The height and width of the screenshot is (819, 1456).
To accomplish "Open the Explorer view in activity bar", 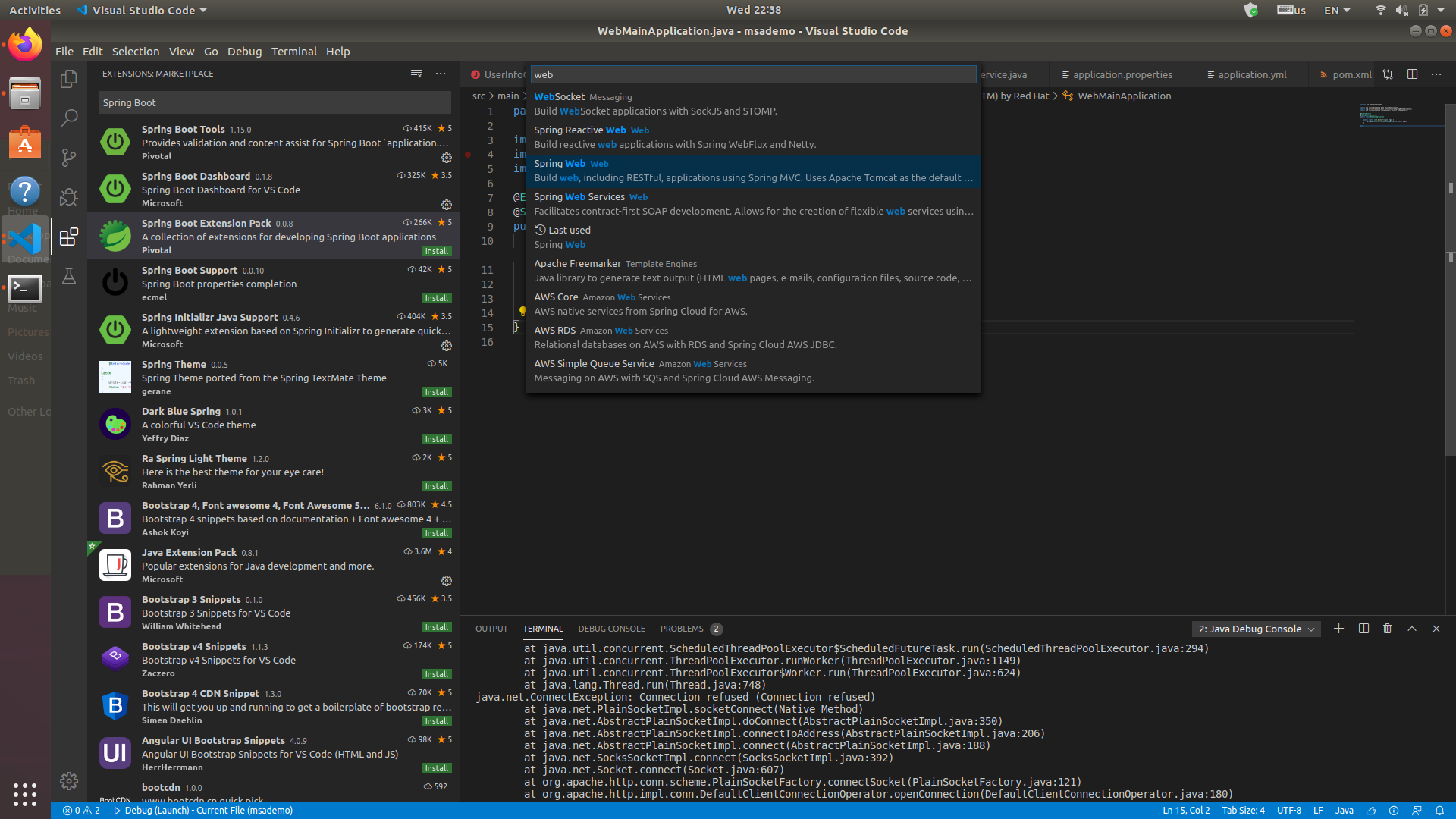I will coord(69,79).
